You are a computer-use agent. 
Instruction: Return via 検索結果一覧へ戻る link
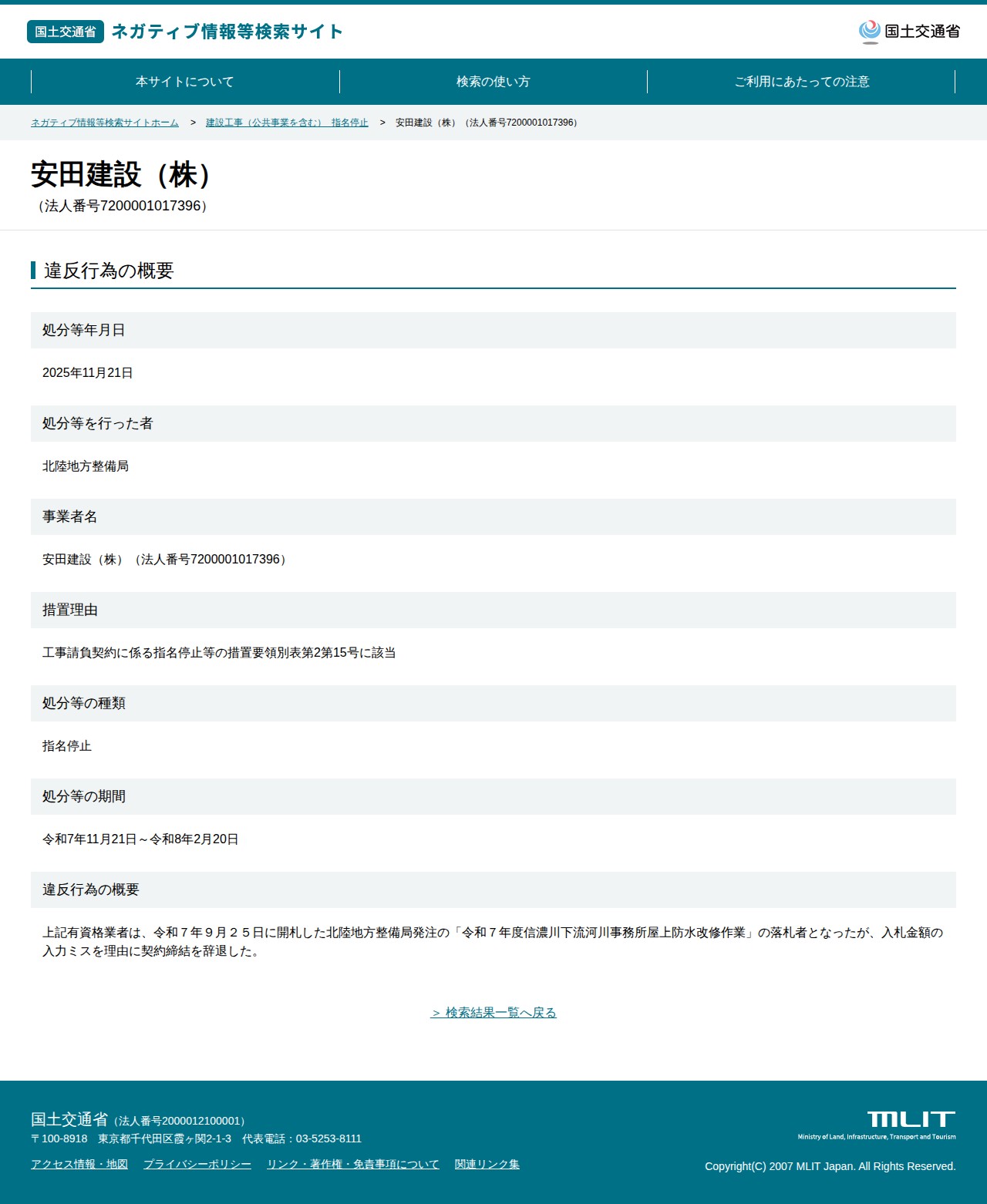tap(493, 1012)
